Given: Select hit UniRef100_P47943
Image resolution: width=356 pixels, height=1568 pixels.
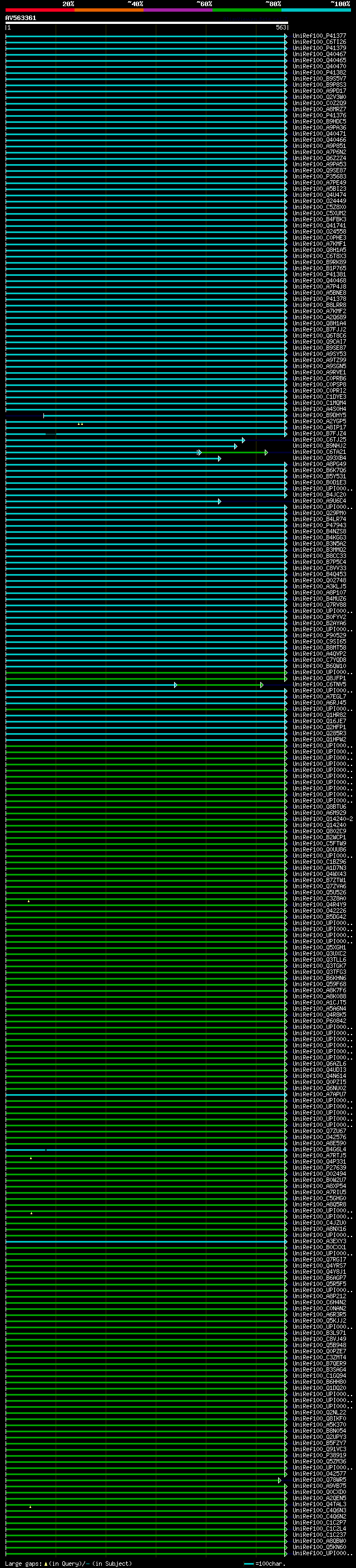Looking at the screenshot, I should 319,525.
